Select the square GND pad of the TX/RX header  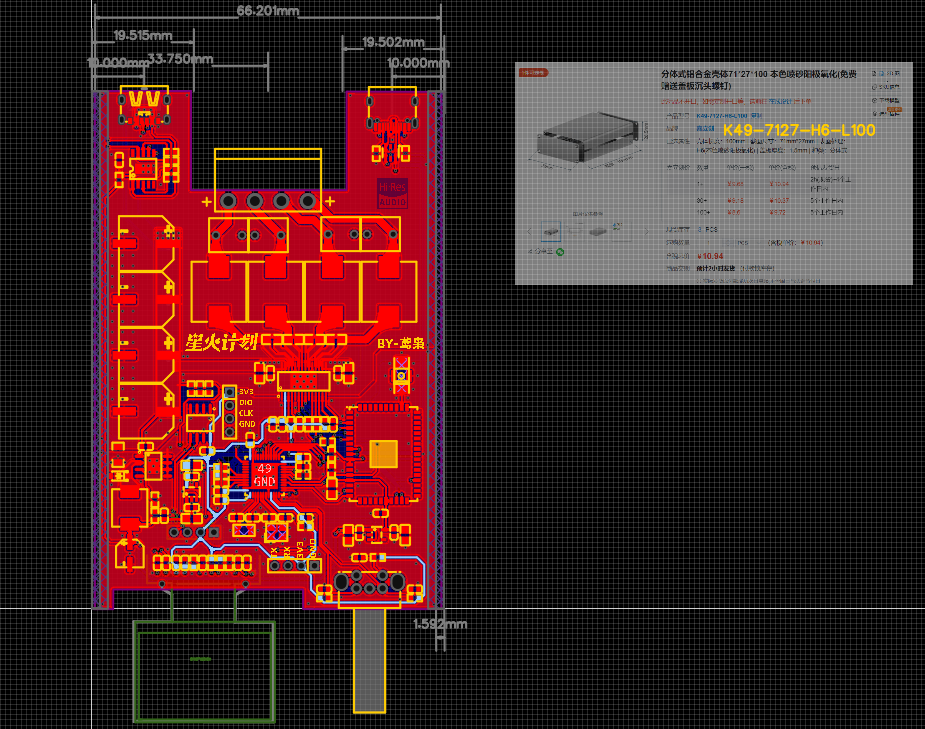[314, 566]
